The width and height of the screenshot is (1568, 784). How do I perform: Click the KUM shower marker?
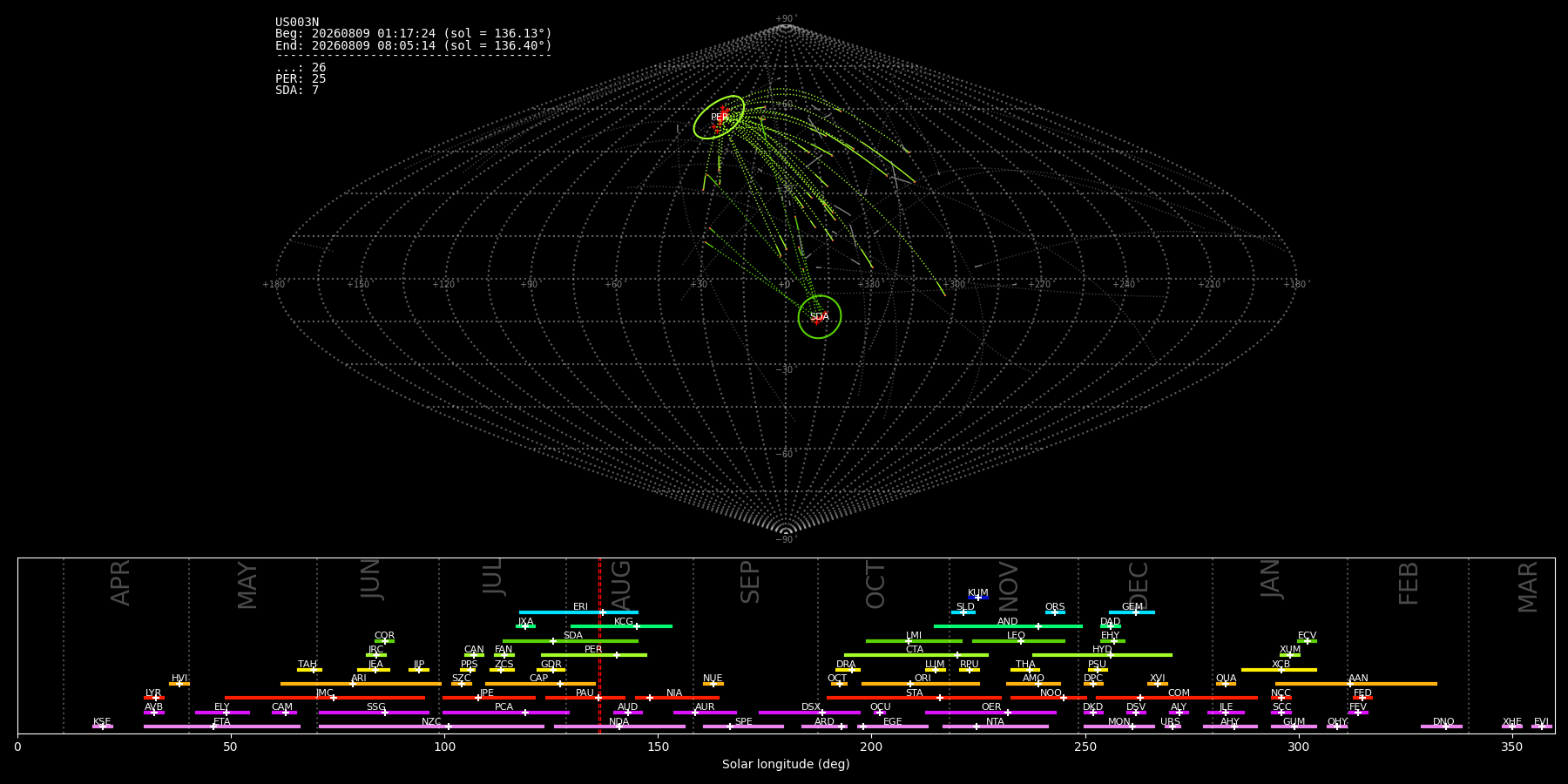pyautogui.click(x=978, y=598)
